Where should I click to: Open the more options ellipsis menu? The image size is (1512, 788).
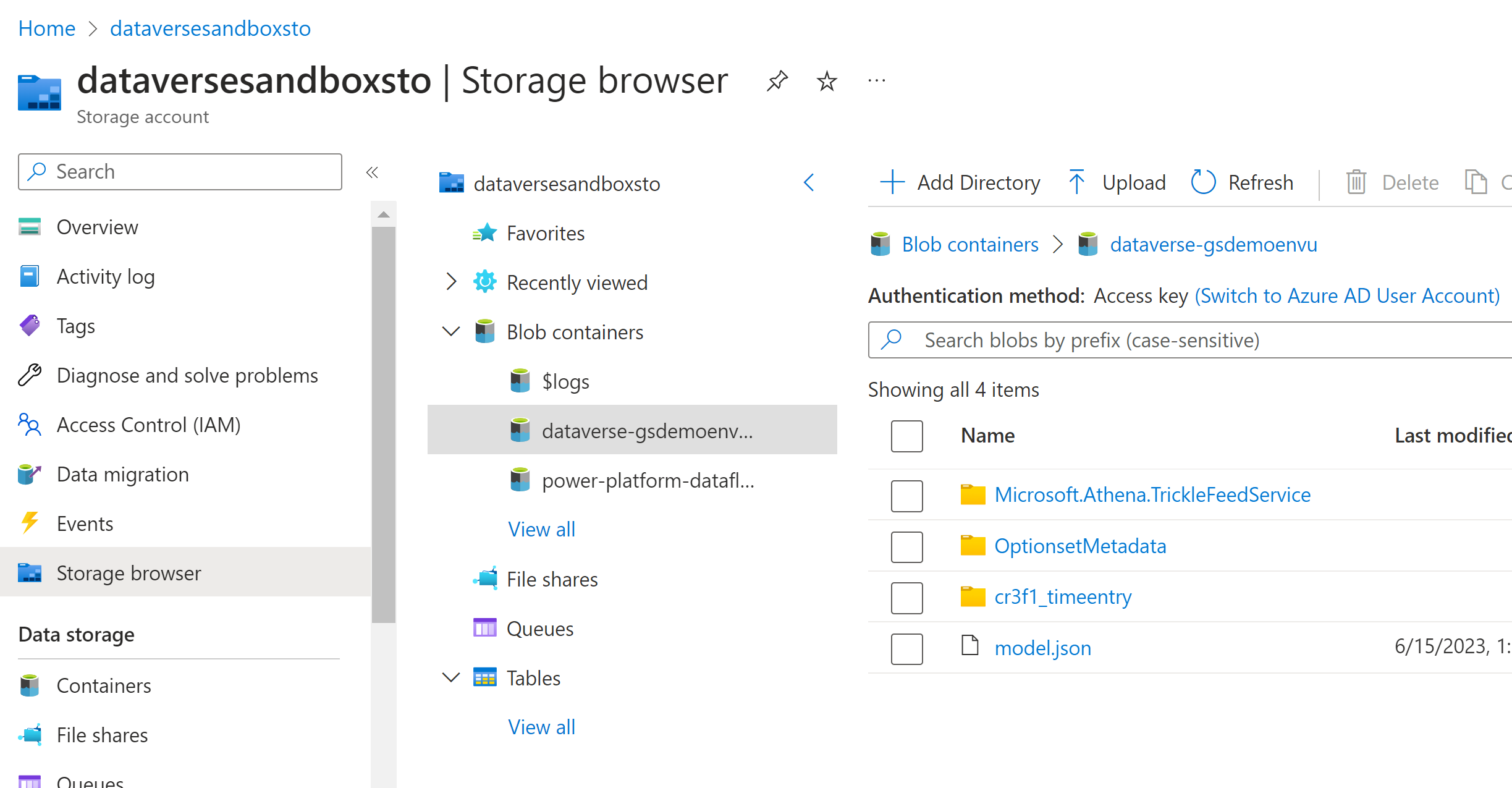click(876, 81)
